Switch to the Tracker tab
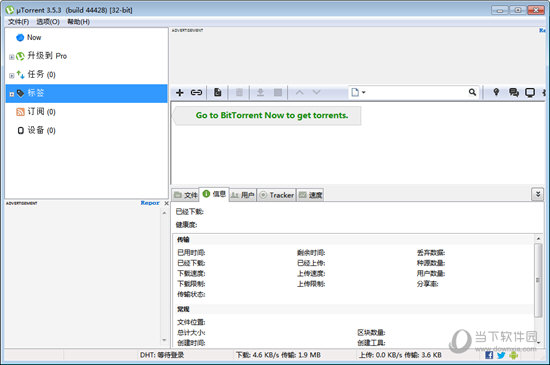Image resolution: width=550 pixels, height=365 pixels. coord(276,195)
